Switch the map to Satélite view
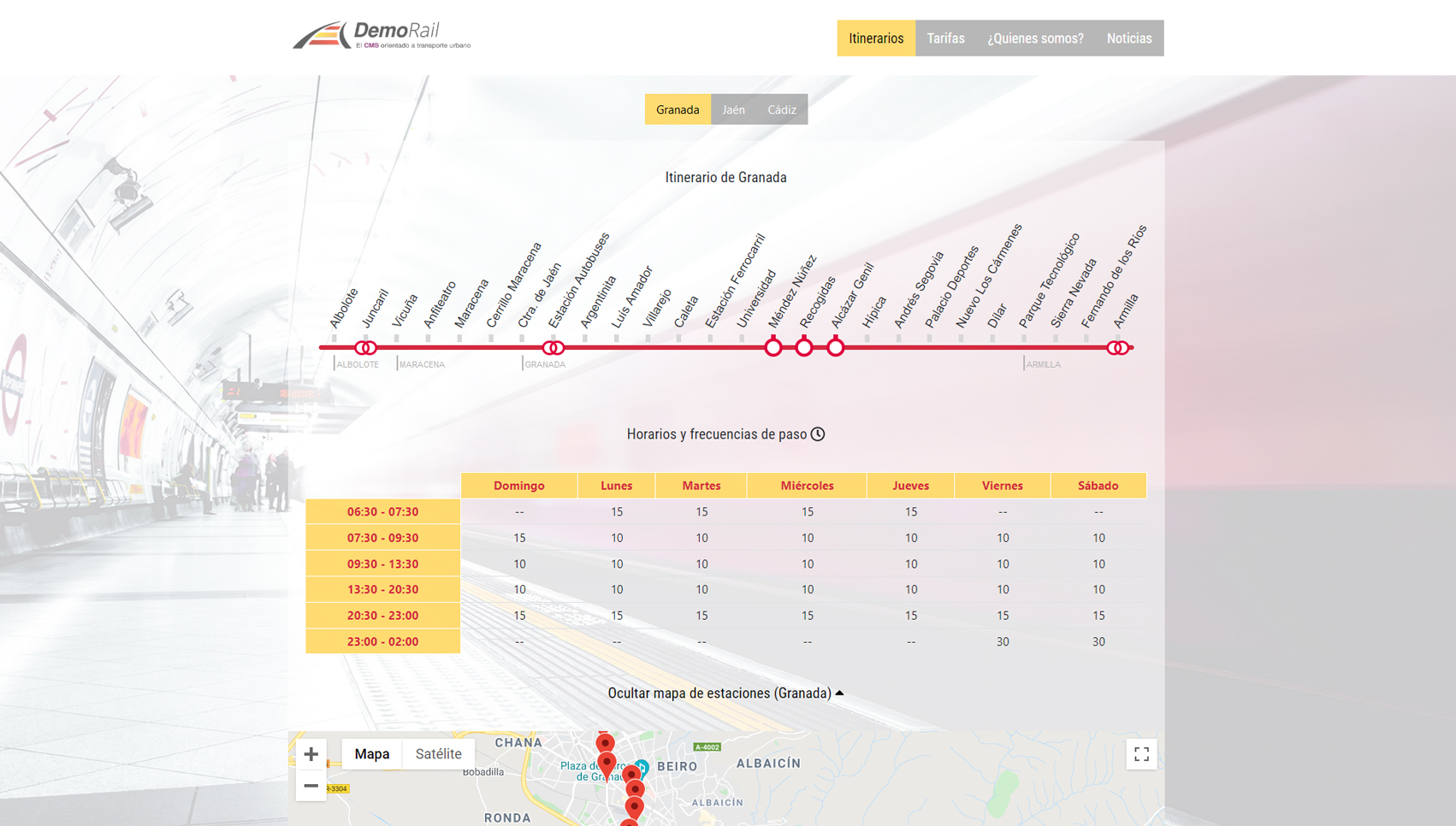The width and height of the screenshot is (1456, 826). click(x=438, y=753)
